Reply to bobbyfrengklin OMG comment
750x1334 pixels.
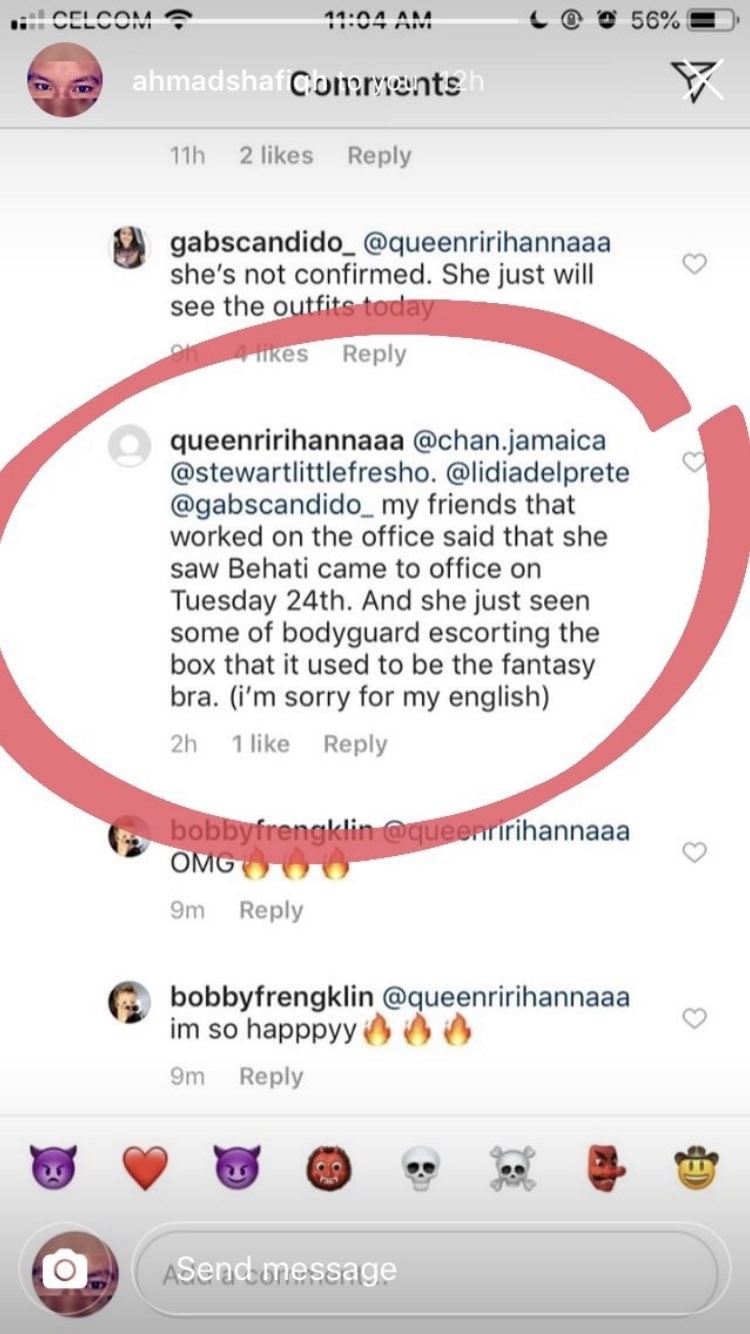pos(271,910)
